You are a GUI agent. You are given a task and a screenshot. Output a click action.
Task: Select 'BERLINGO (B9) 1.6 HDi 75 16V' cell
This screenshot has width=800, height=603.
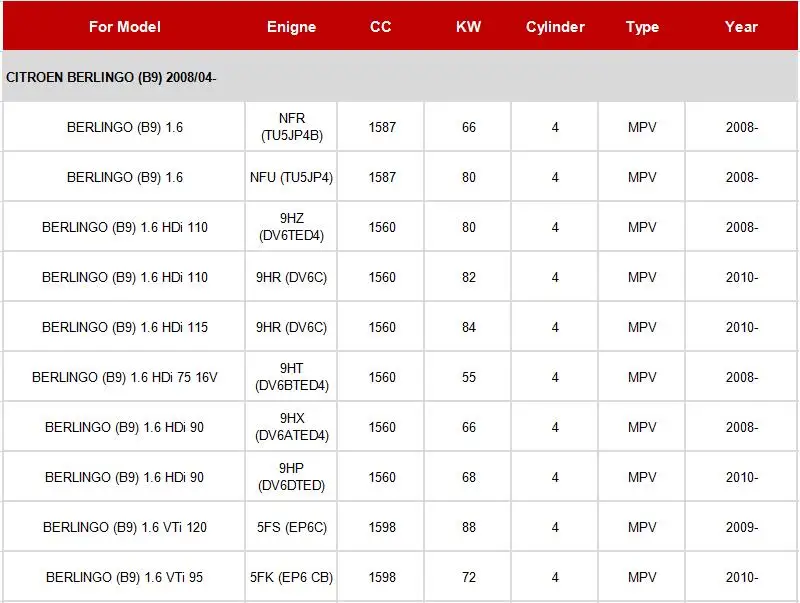pos(124,377)
